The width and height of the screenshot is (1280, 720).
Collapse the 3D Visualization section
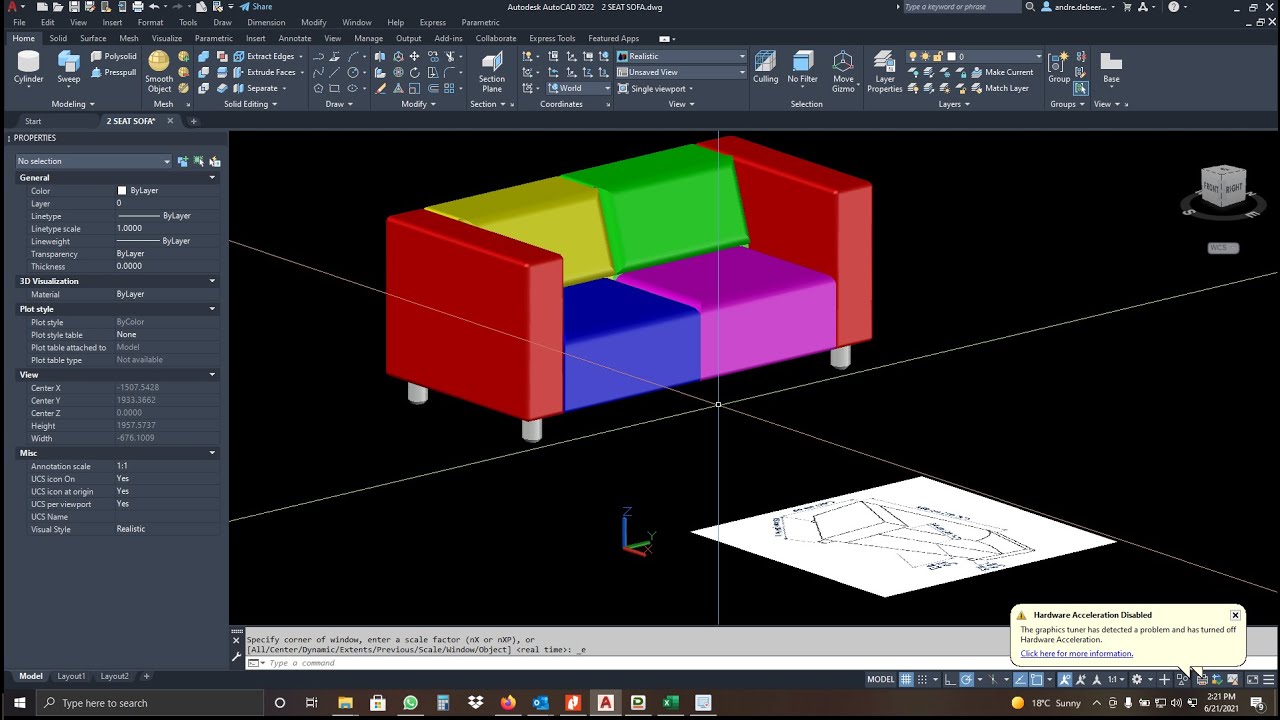[x=212, y=281]
